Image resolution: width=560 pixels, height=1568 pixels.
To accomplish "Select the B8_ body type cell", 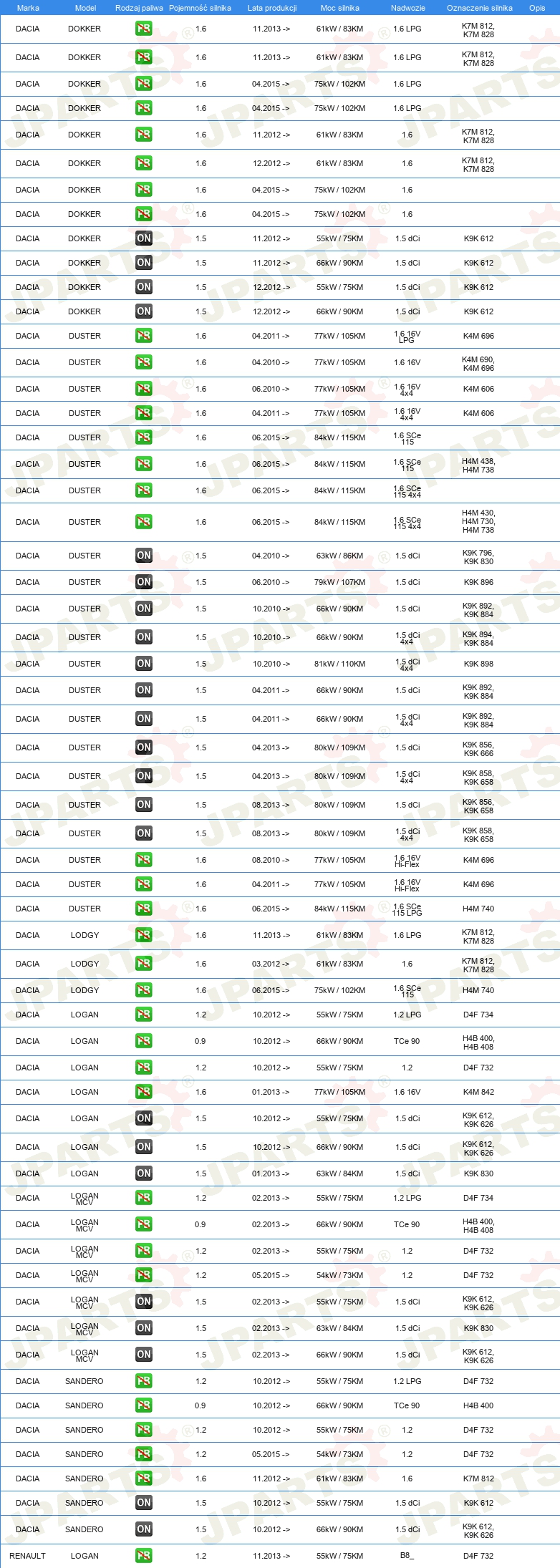I will point(407,1556).
